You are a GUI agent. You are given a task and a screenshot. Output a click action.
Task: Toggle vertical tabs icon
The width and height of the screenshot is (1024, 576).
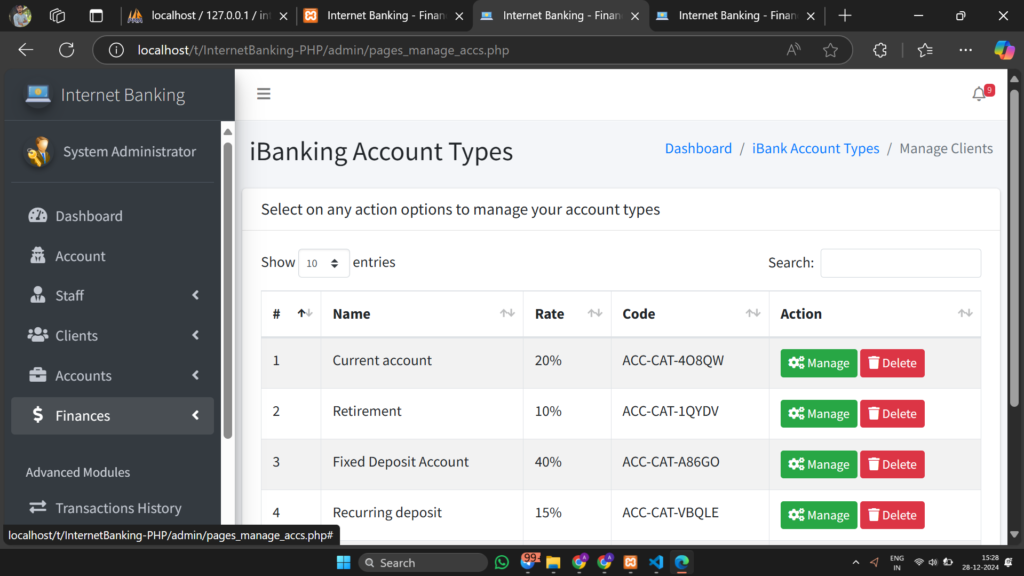pos(96,15)
